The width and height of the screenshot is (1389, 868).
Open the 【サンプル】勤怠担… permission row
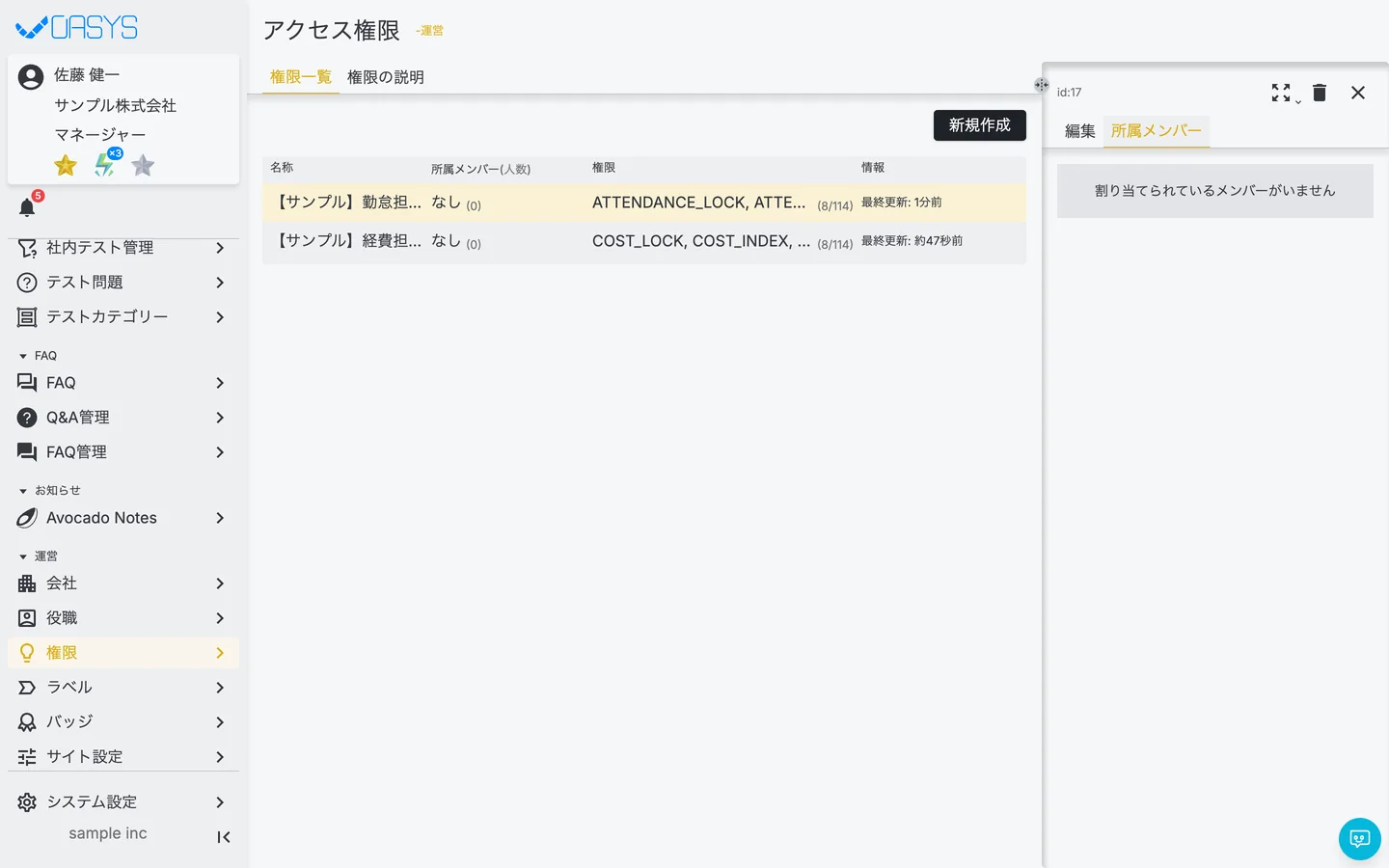point(644,203)
